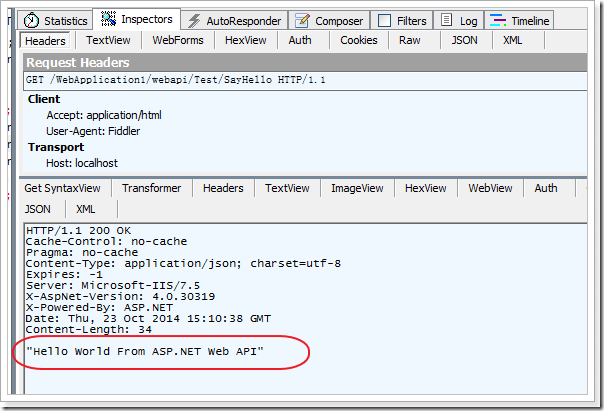Click the GET request line field
The image size is (604, 411).
pyautogui.click(x=305, y=80)
